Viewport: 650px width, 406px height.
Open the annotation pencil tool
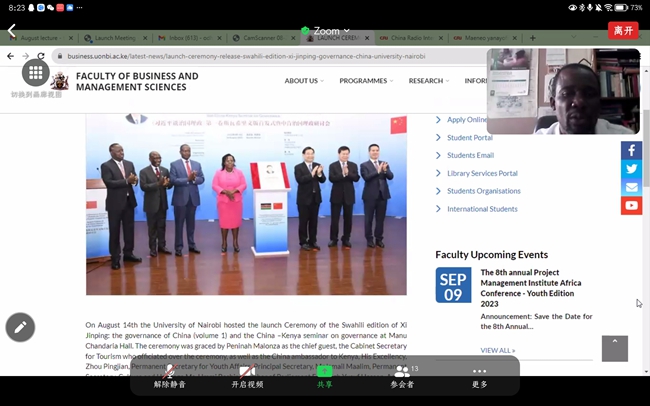[x=20, y=327]
